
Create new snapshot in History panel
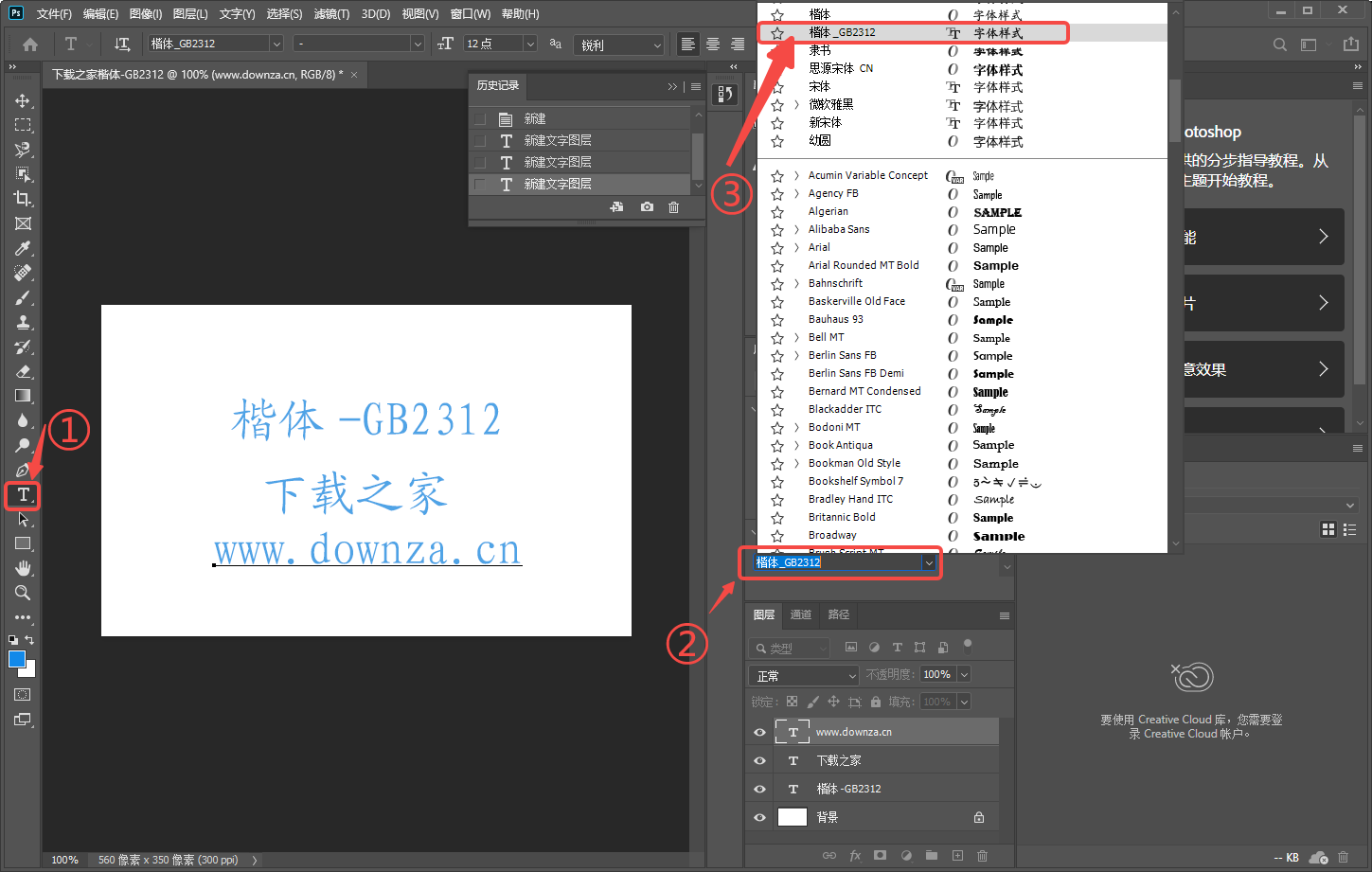coord(647,206)
